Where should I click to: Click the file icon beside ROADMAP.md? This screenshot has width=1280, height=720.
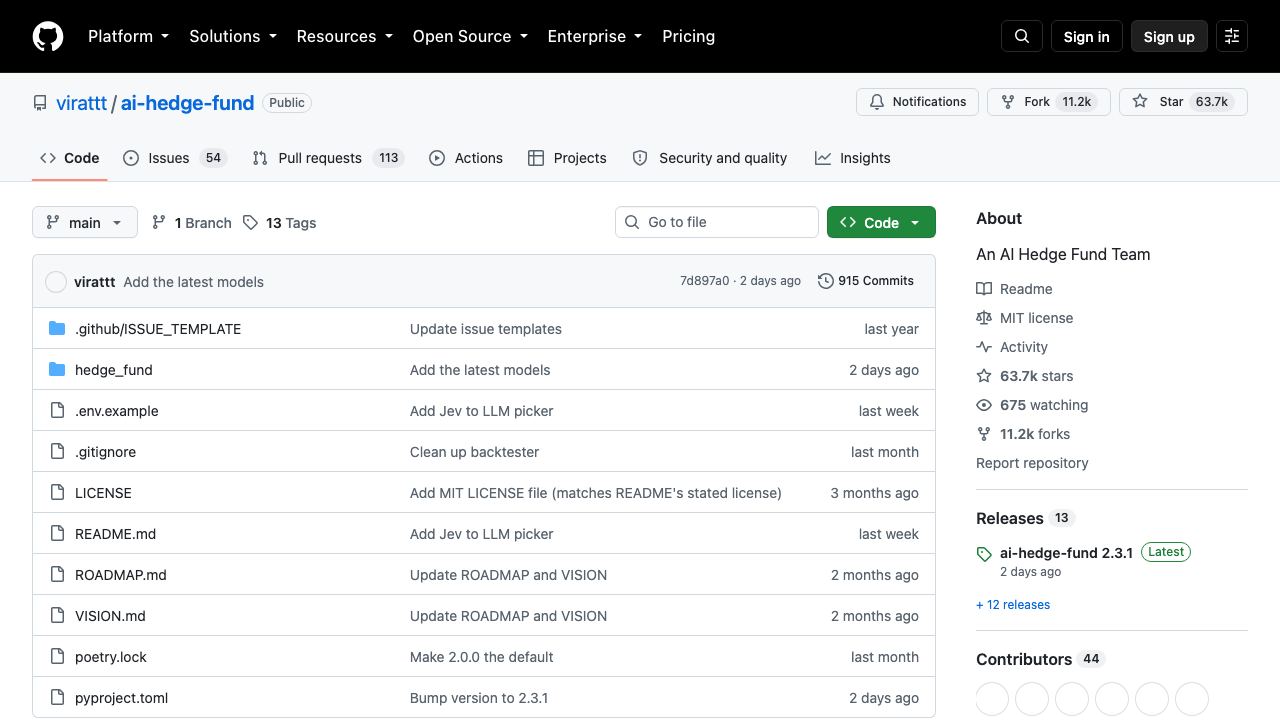click(57, 575)
